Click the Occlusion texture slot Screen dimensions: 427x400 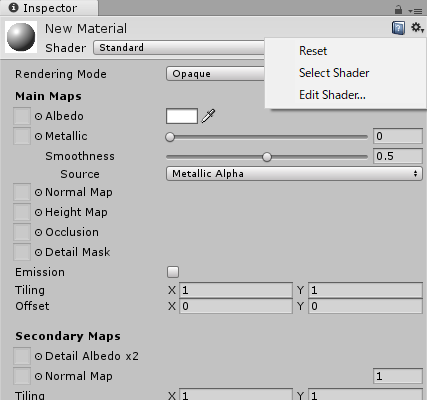tap(22, 232)
